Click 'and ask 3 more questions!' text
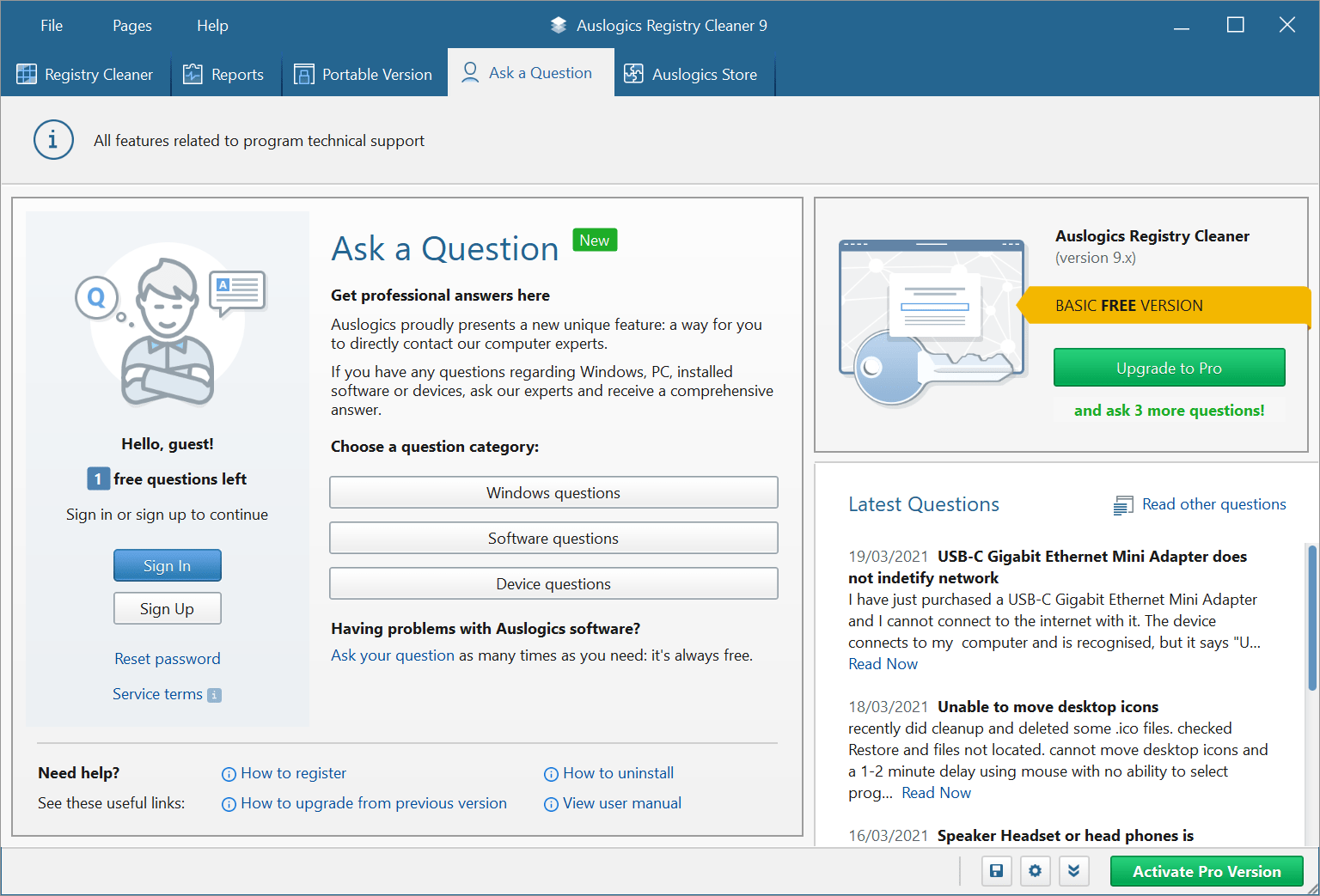The image size is (1320, 896). tap(1169, 410)
